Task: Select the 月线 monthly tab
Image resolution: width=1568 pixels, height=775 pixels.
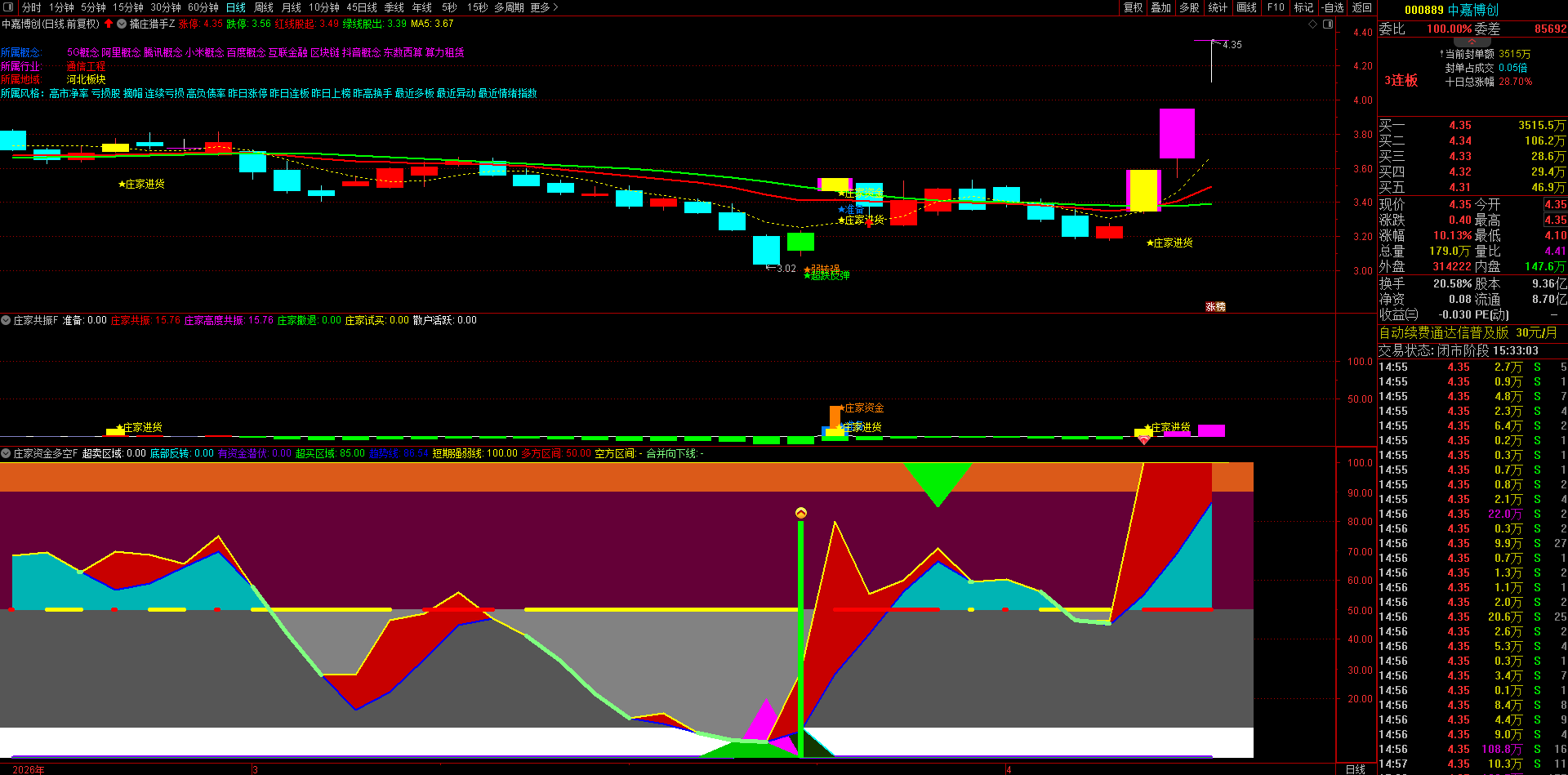Action: point(292,7)
